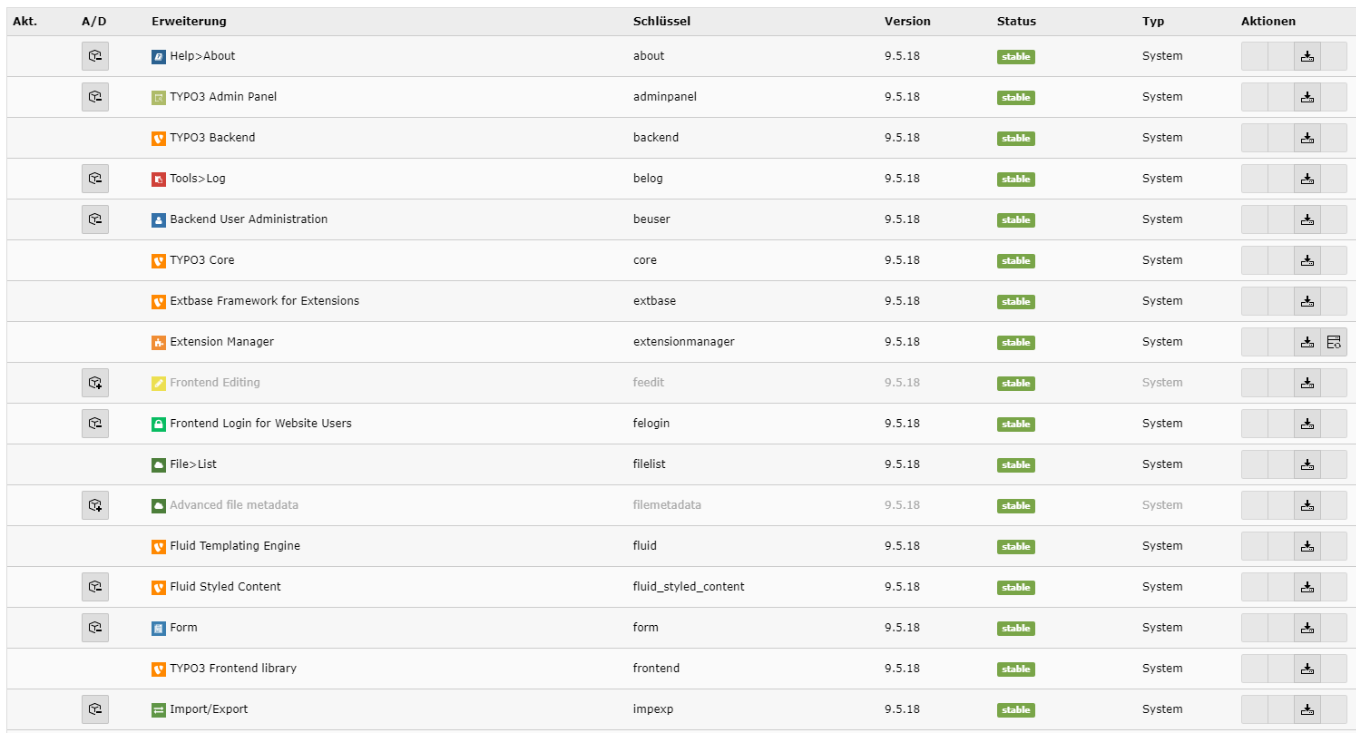Download the form extension data

coord(1307,628)
